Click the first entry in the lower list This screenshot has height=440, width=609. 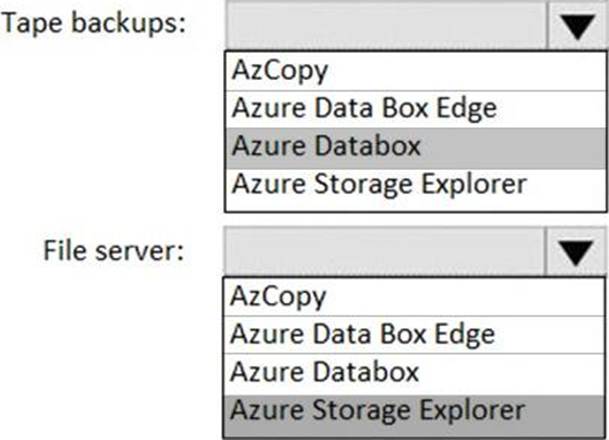pyautogui.click(x=414, y=297)
